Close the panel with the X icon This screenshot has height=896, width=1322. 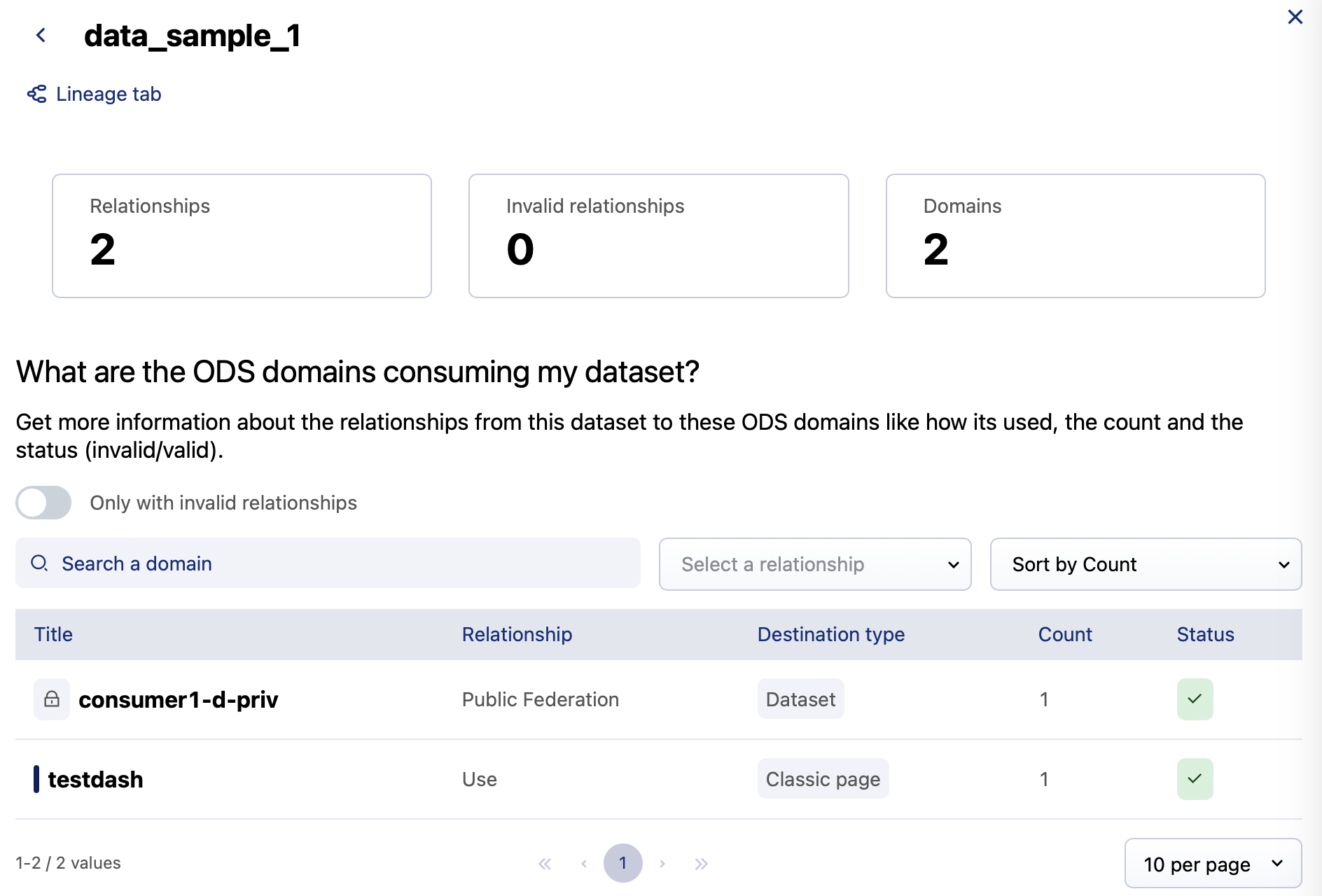pyautogui.click(x=1295, y=17)
